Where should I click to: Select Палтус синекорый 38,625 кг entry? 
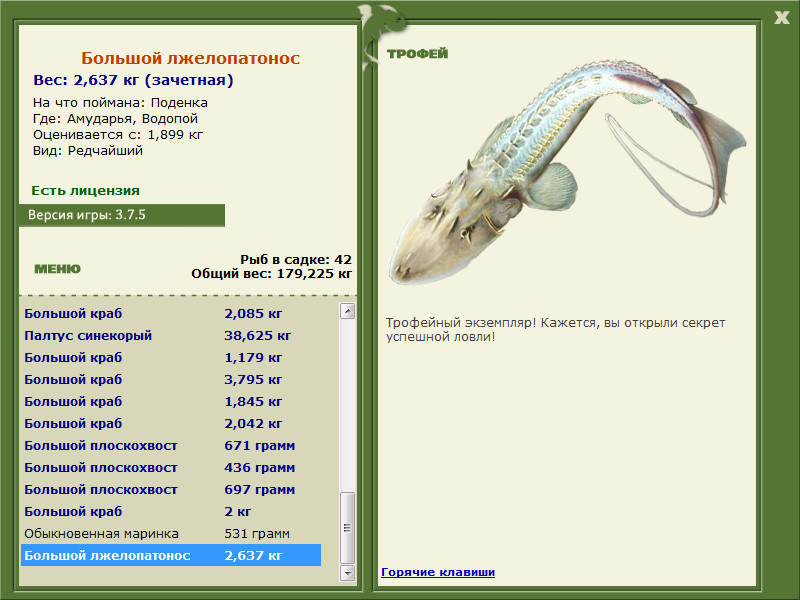170,336
